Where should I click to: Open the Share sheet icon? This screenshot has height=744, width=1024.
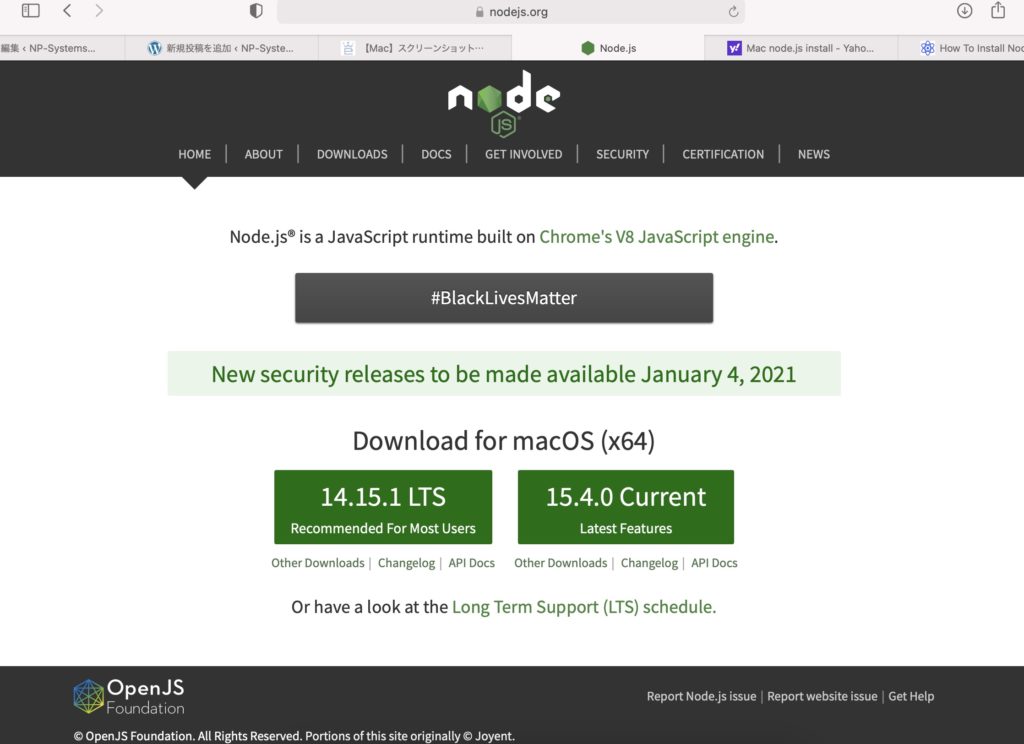(x=998, y=10)
